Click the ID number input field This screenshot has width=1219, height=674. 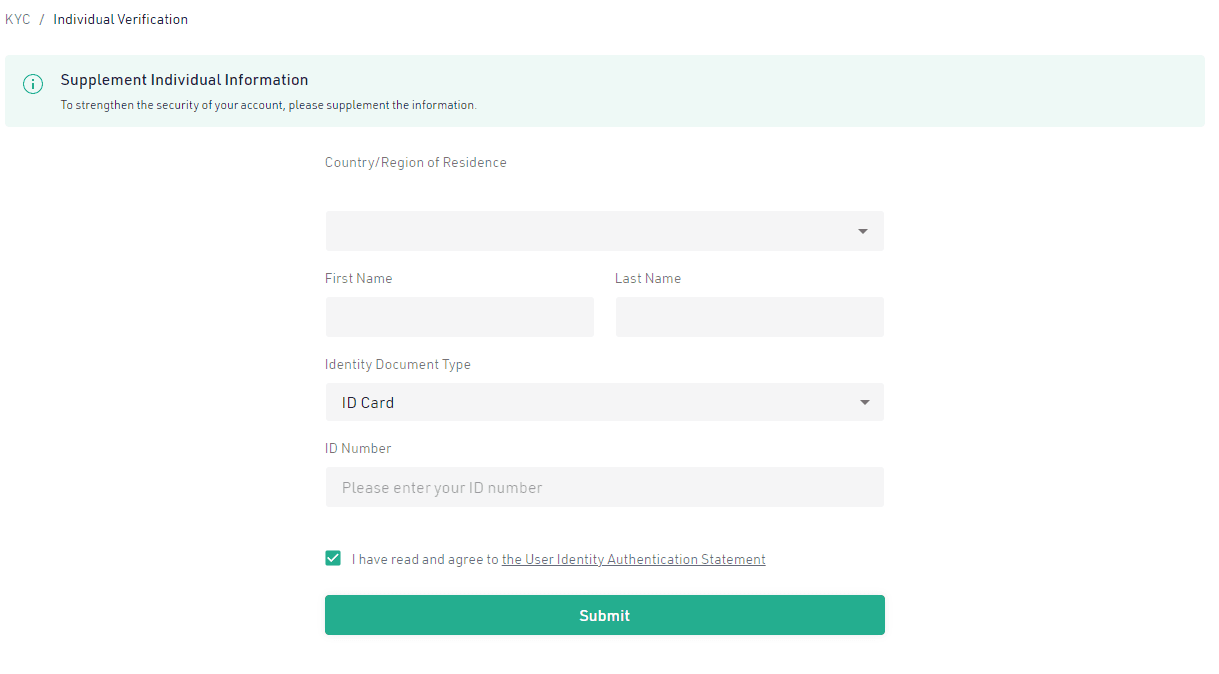(604, 487)
